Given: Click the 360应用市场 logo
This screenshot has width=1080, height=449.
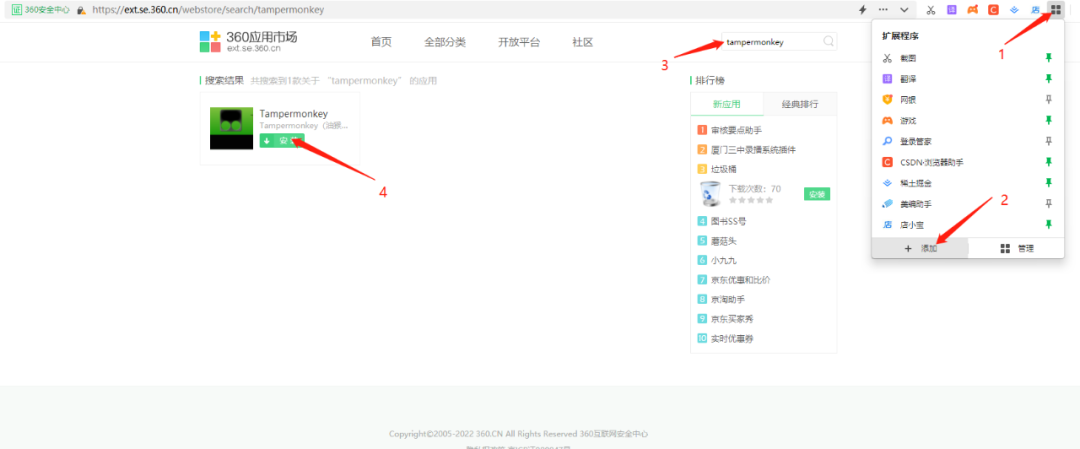Looking at the screenshot, I should click(249, 41).
